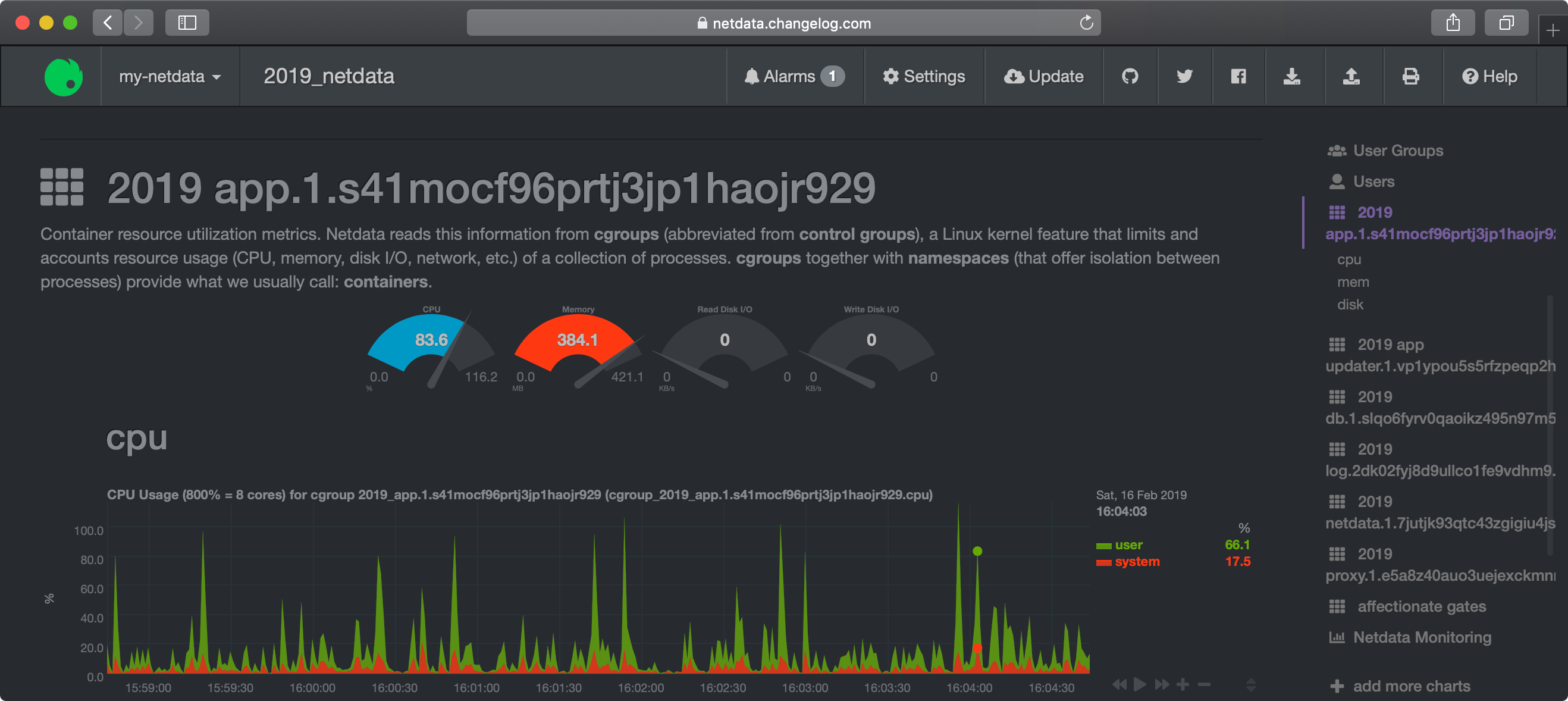
Task: Pan CPU chart left with rewind icon
Action: 1119,684
